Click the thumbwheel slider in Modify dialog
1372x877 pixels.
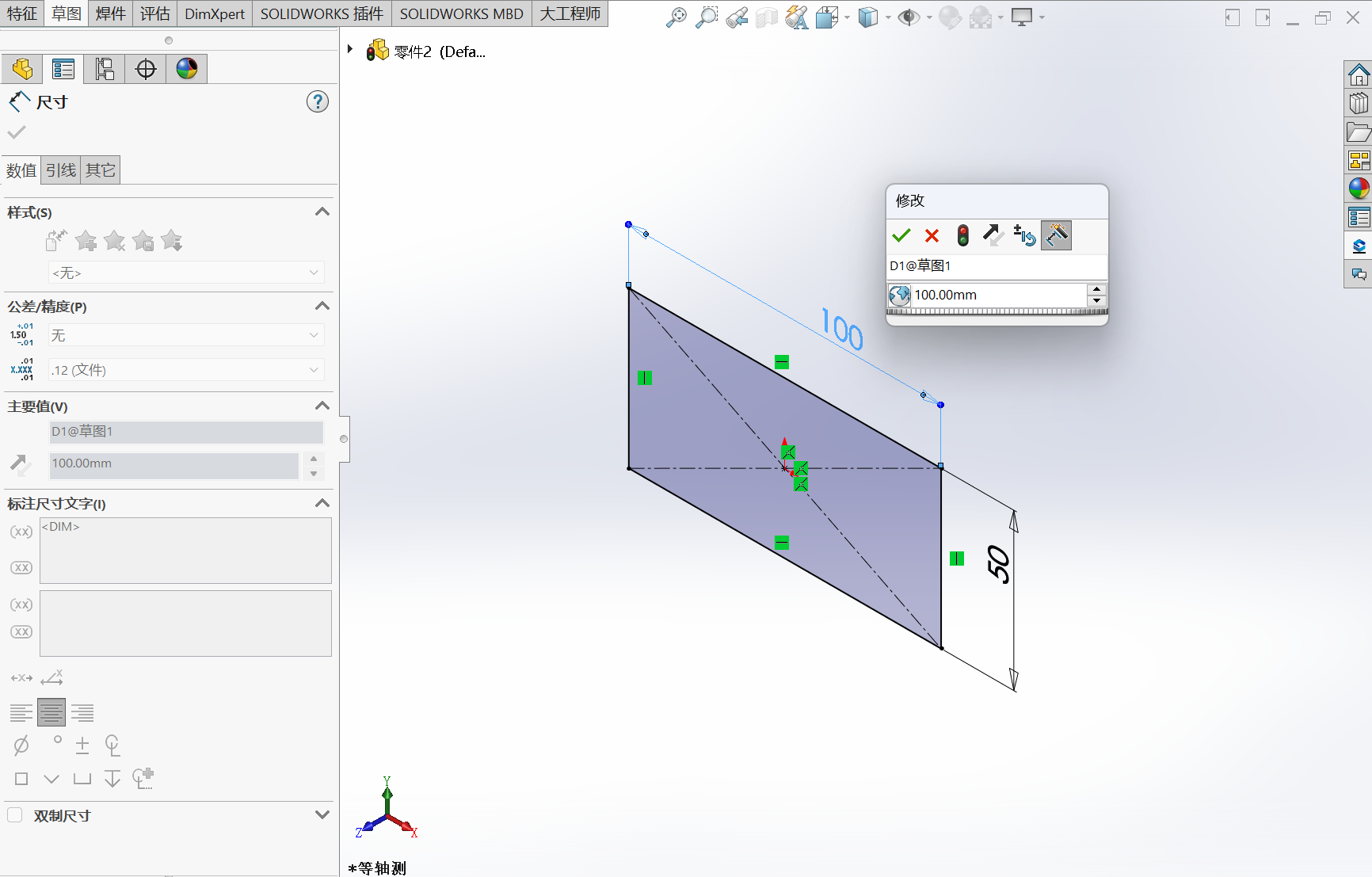[x=997, y=312]
